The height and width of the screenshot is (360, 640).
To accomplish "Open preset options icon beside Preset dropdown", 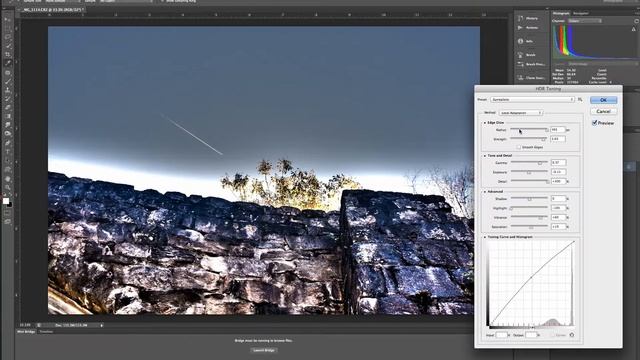I will [580, 99].
